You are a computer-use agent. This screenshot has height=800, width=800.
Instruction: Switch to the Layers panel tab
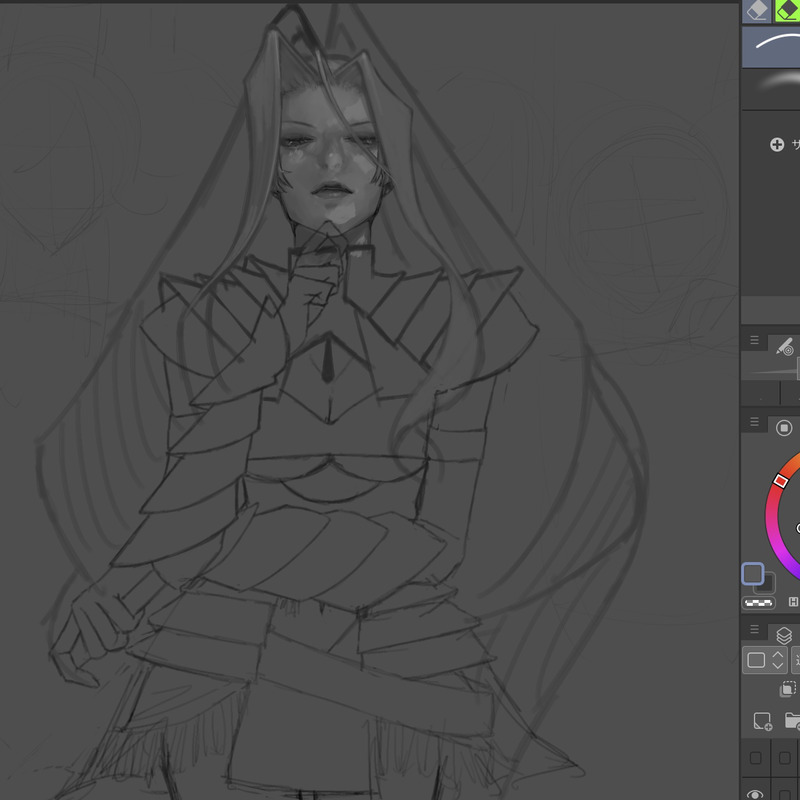tap(784, 635)
